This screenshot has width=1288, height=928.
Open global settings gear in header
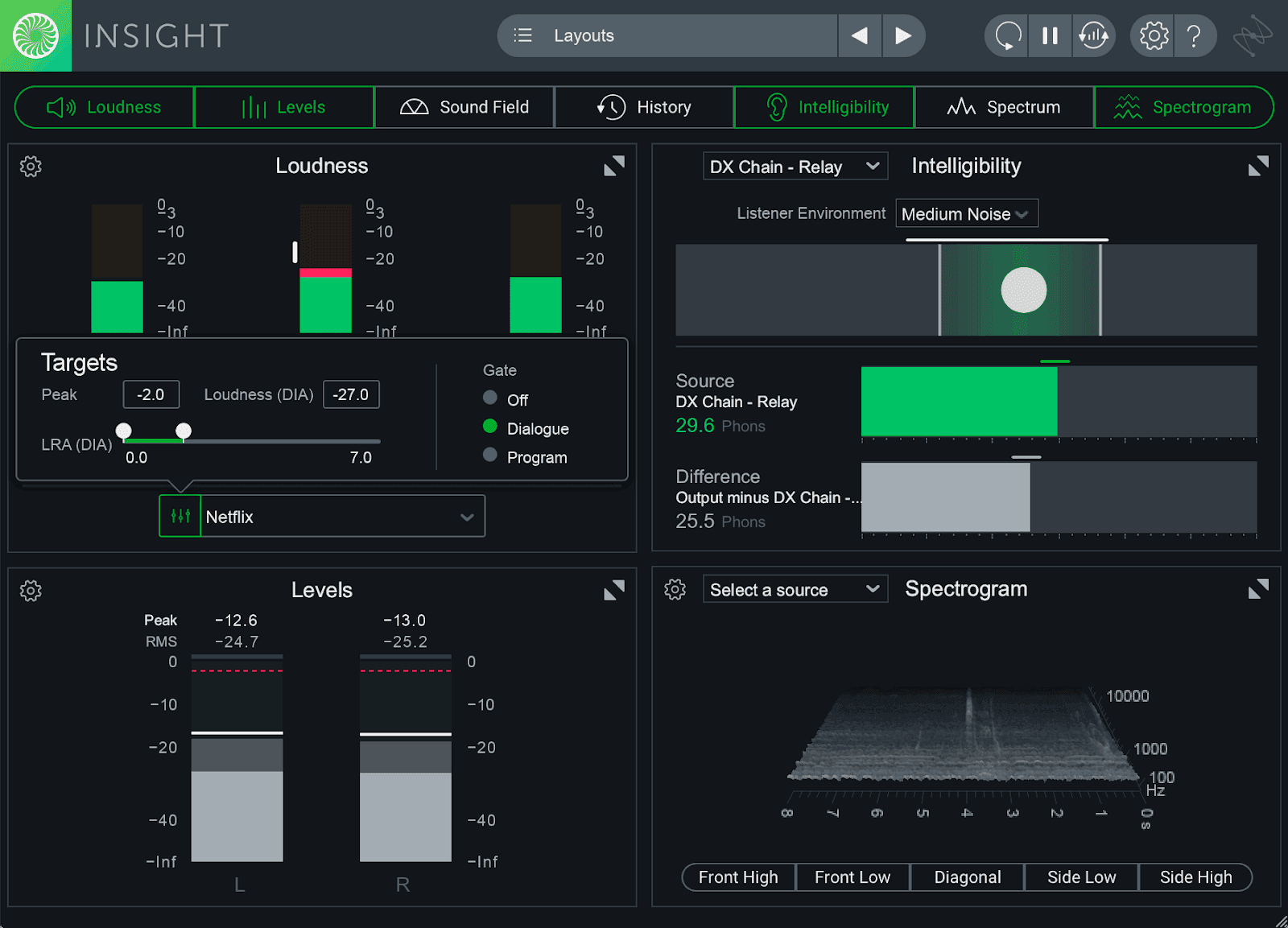(x=1154, y=35)
